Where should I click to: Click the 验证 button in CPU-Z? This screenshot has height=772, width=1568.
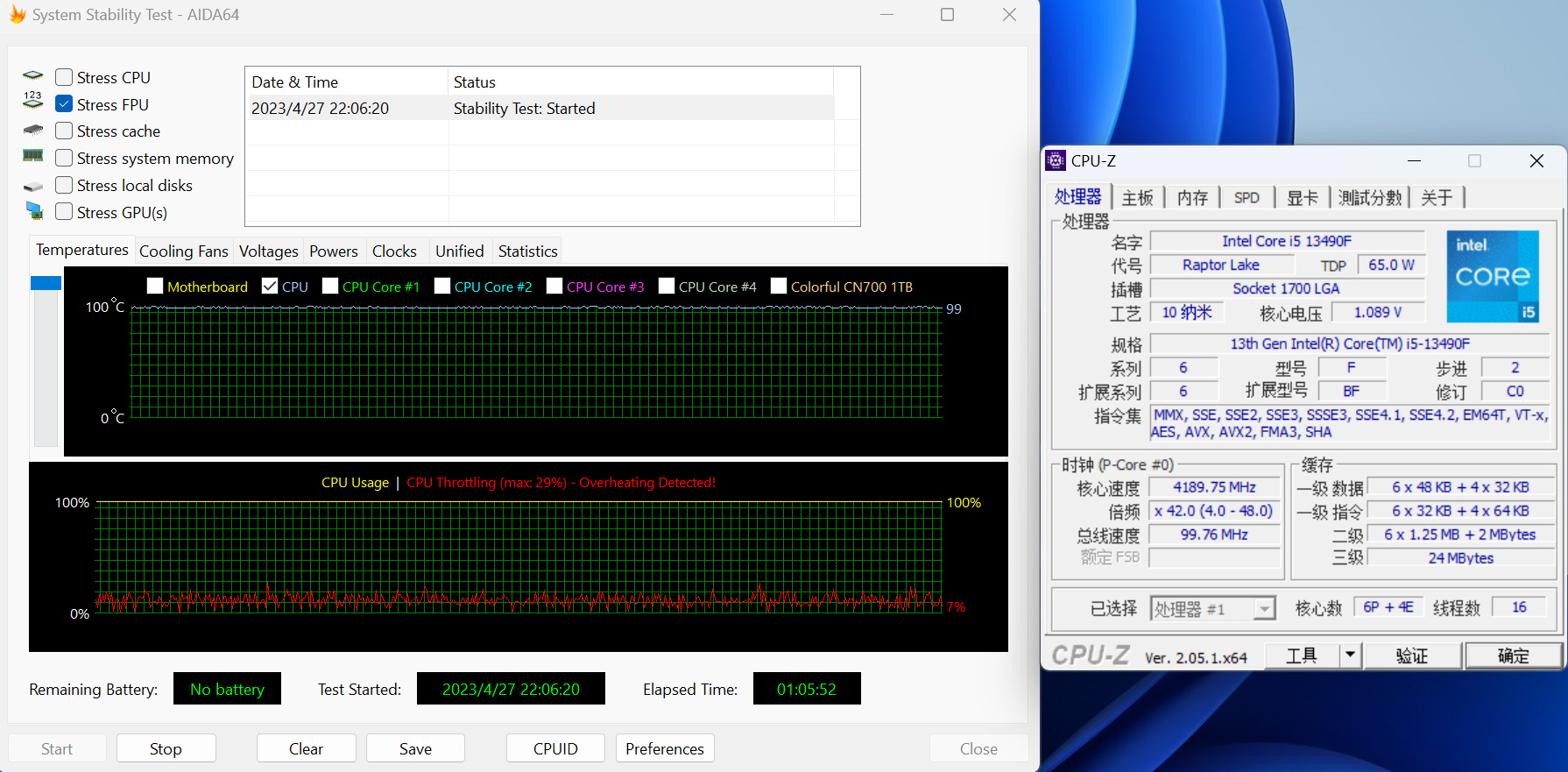(x=1412, y=655)
